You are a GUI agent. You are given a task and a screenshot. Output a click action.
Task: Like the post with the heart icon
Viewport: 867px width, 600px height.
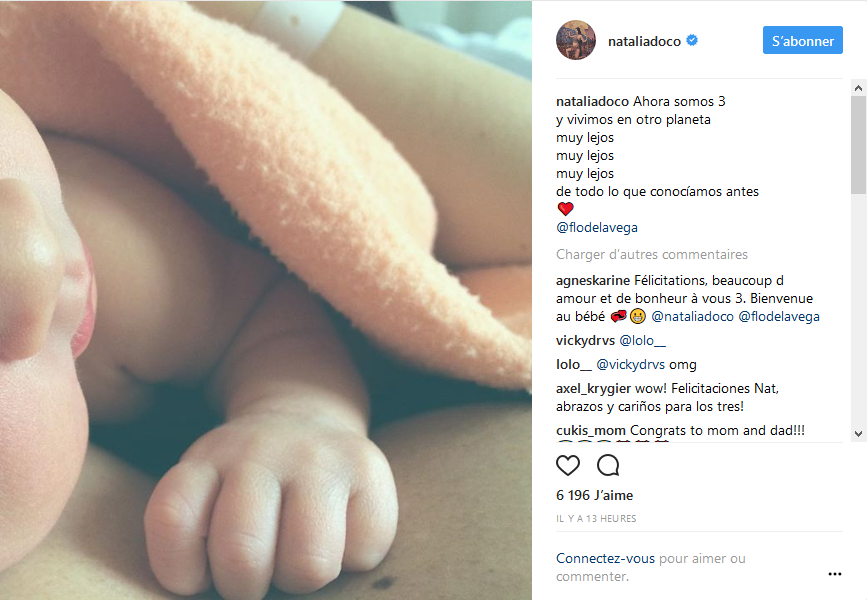[568, 465]
